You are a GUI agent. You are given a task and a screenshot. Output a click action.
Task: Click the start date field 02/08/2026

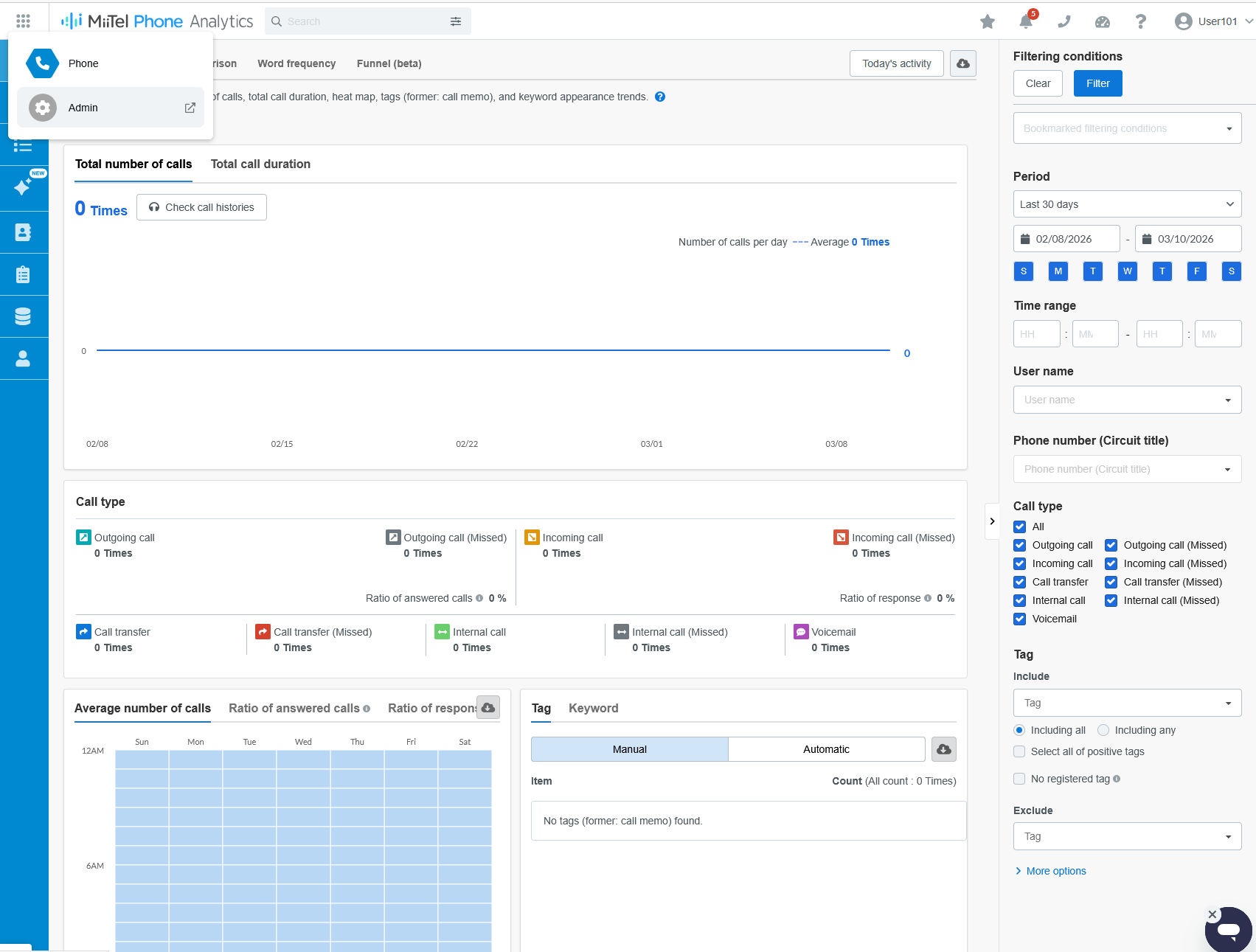(x=1066, y=239)
